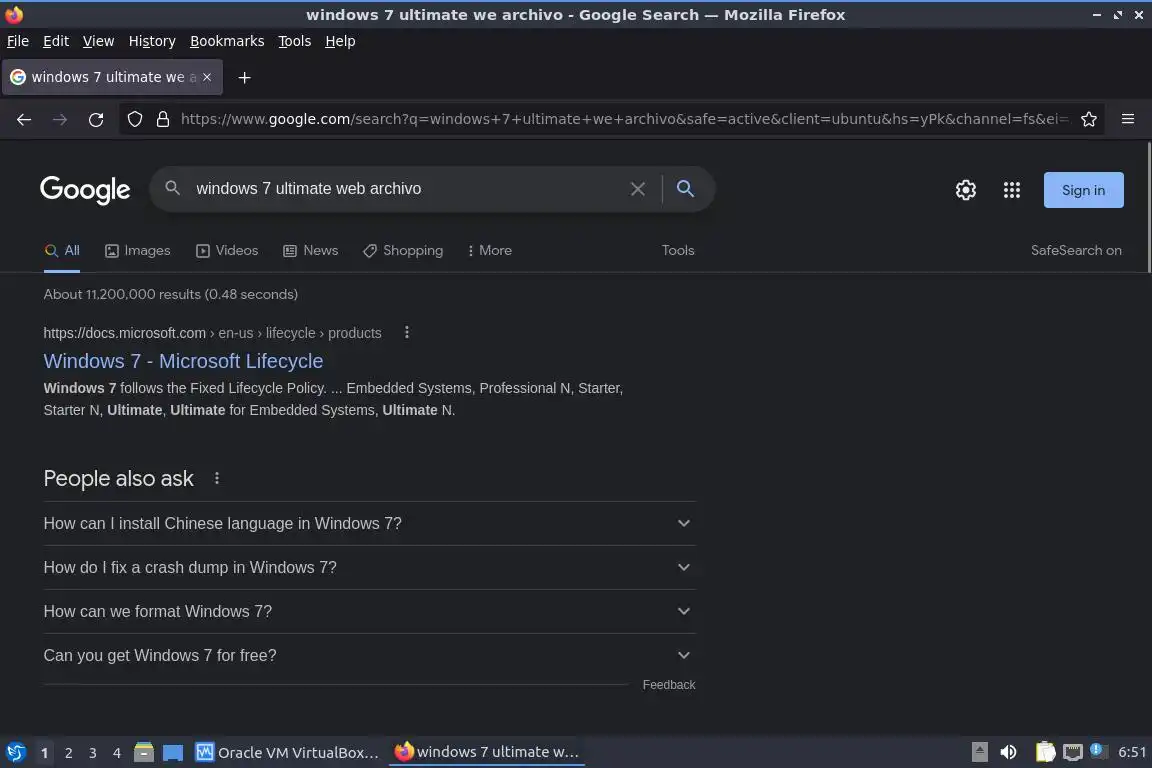Screen dimensions: 1152x768
Task: Open the More search filters dropdown
Action: point(489,251)
